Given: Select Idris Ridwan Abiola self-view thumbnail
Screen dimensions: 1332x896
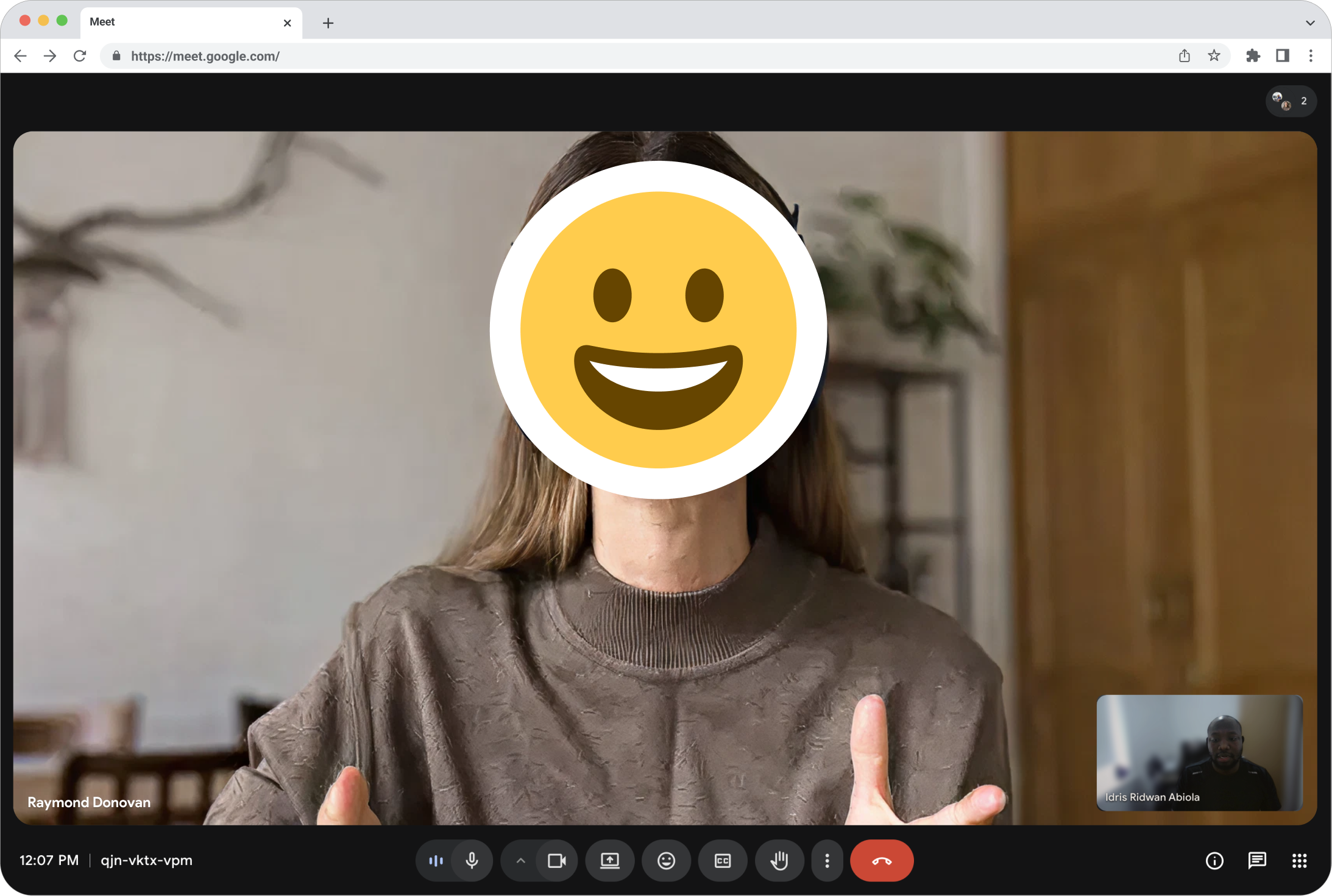Looking at the screenshot, I should coord(1199,753).
